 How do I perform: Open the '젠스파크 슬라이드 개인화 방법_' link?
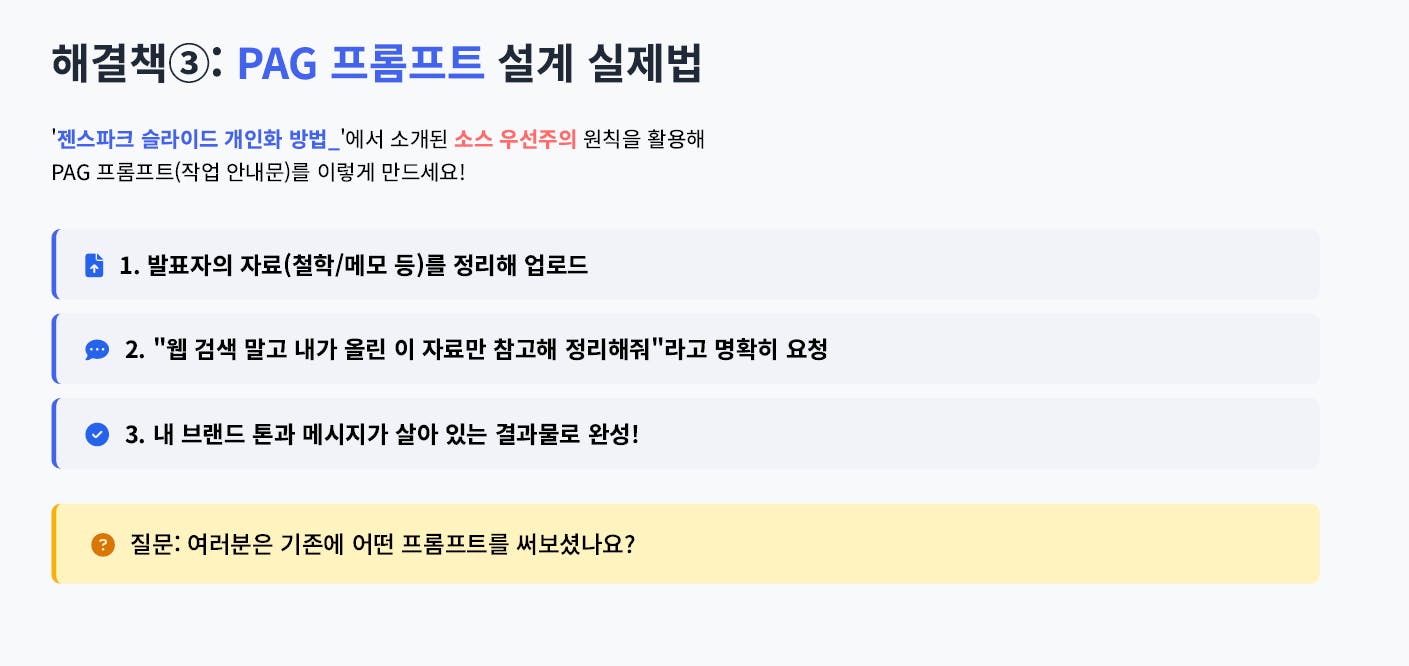tap(198, 139)
